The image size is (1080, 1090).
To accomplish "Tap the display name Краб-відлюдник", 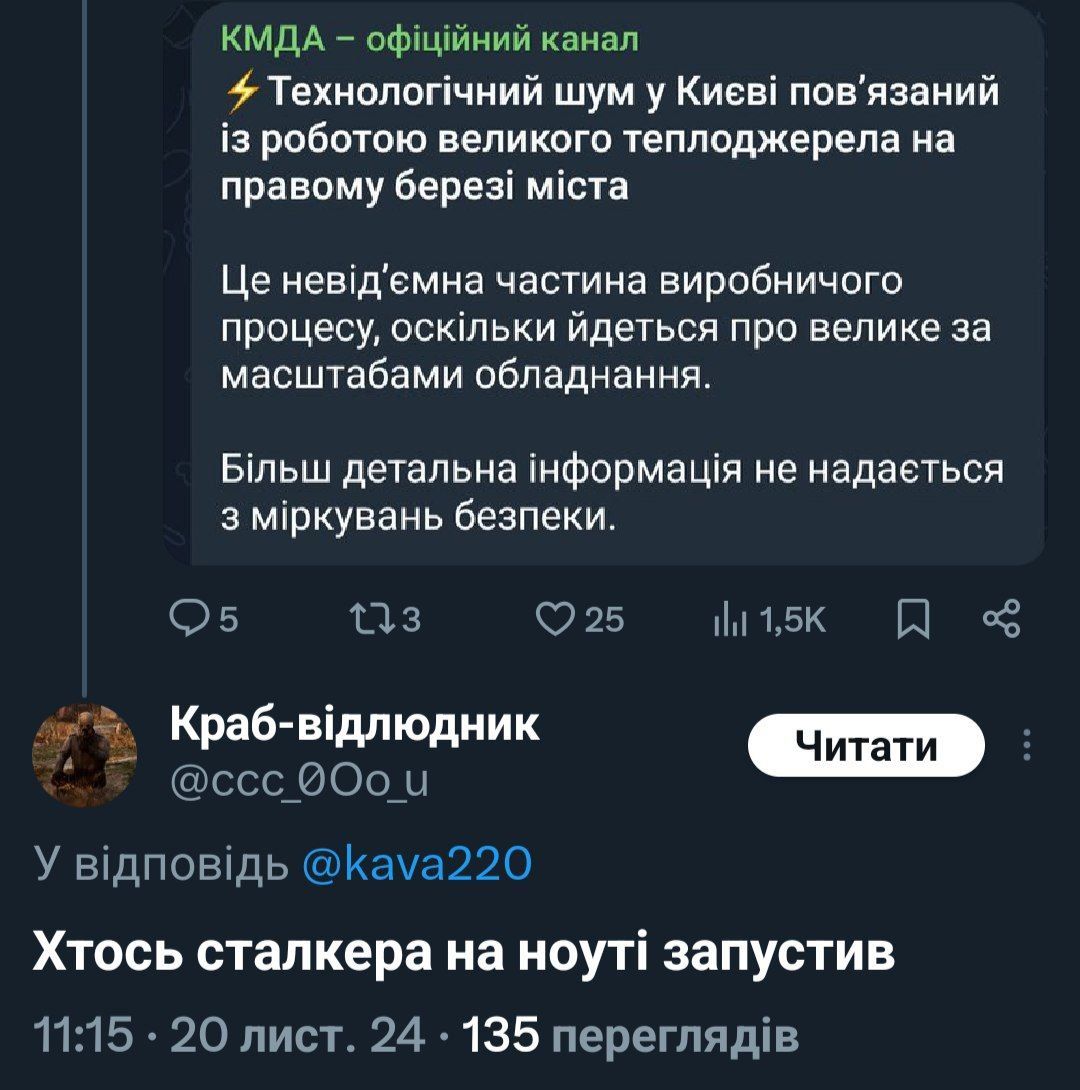I will (355, 726).
